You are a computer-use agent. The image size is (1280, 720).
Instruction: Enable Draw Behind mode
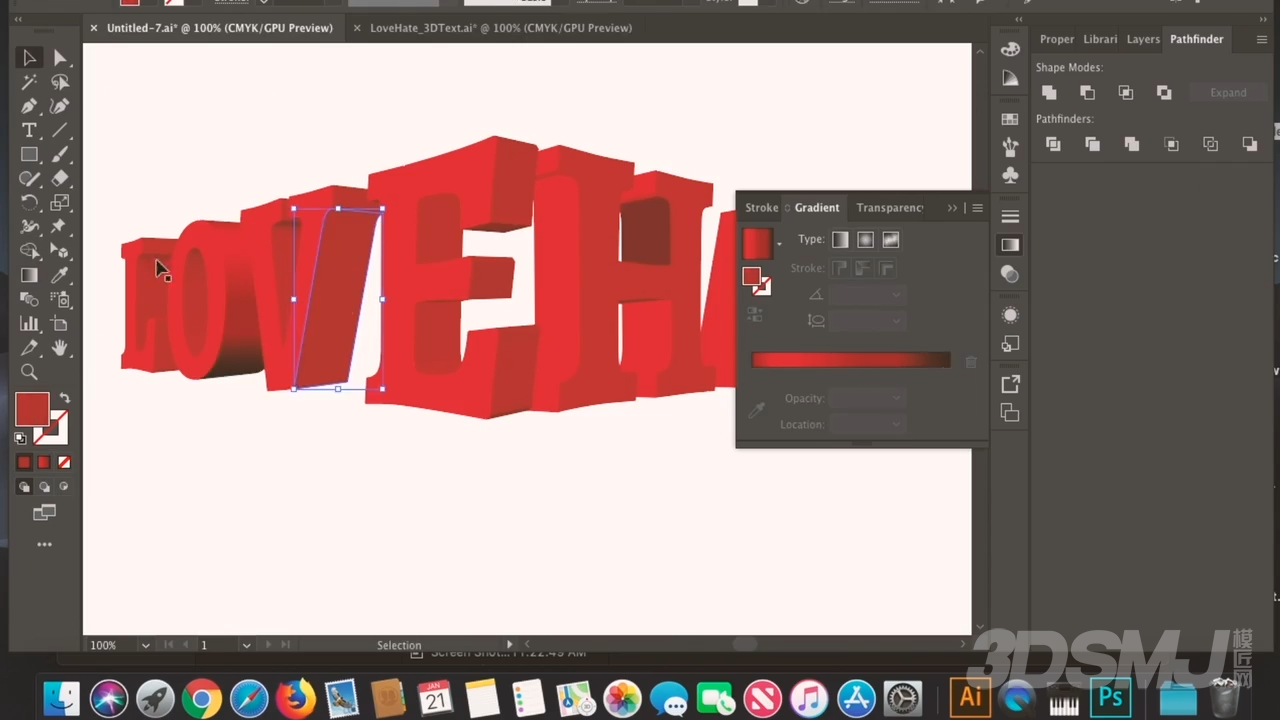(x=44, y=487)
